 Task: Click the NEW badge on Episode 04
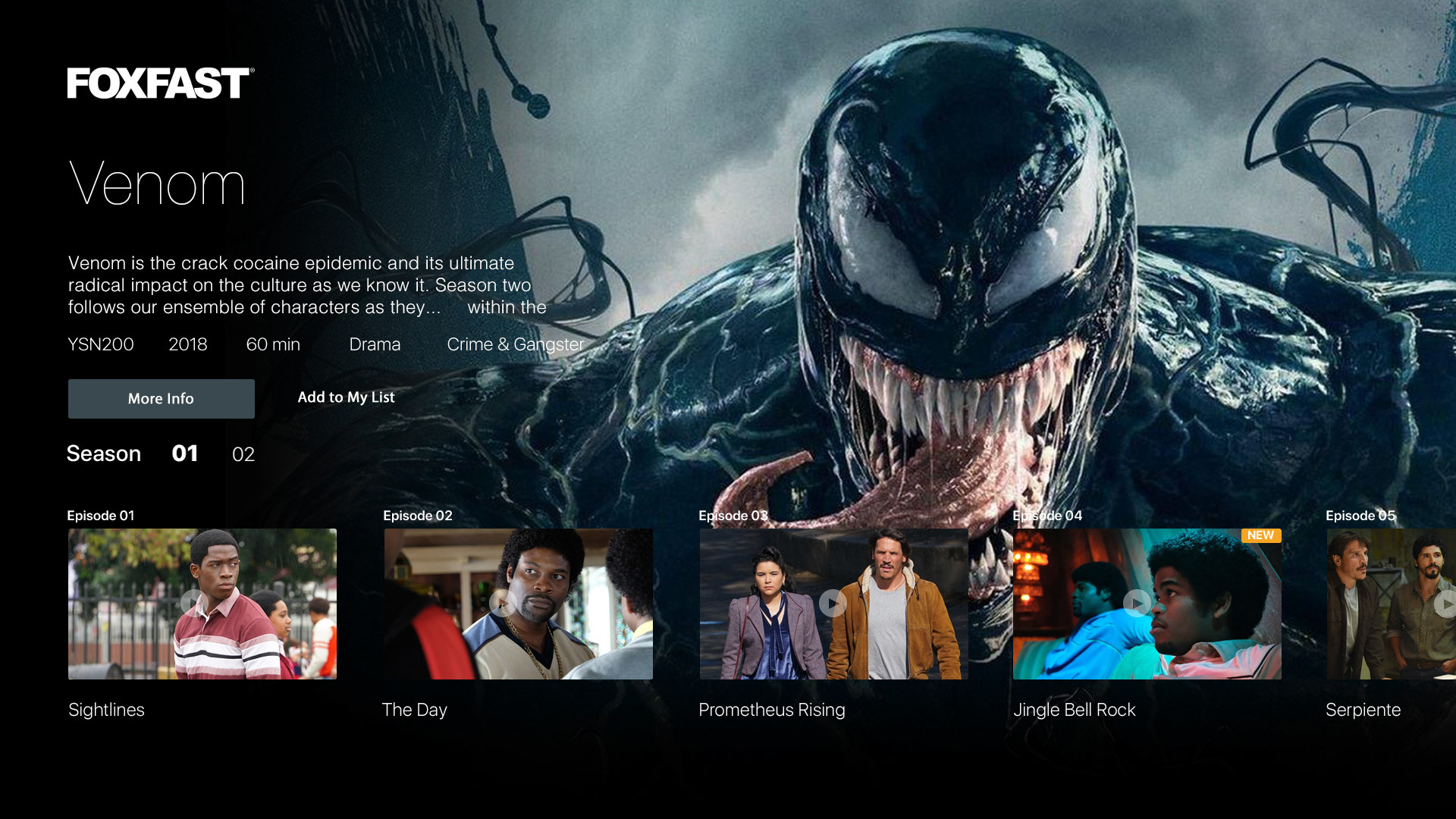tap(1260, 535)
